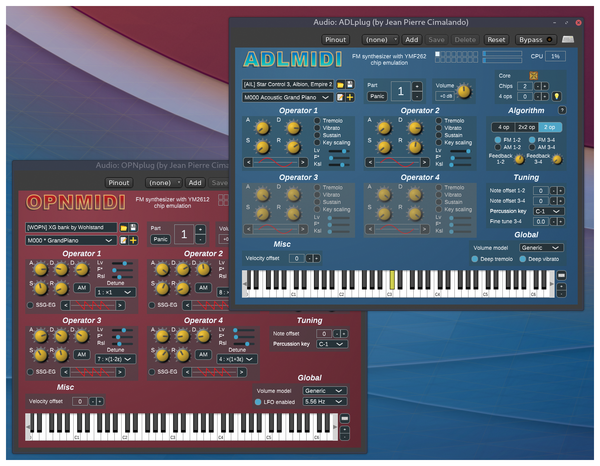The width and height of the screenshot is (600, 466).
Task: Click Reset button in ADLplug
Action: (496, 39)
